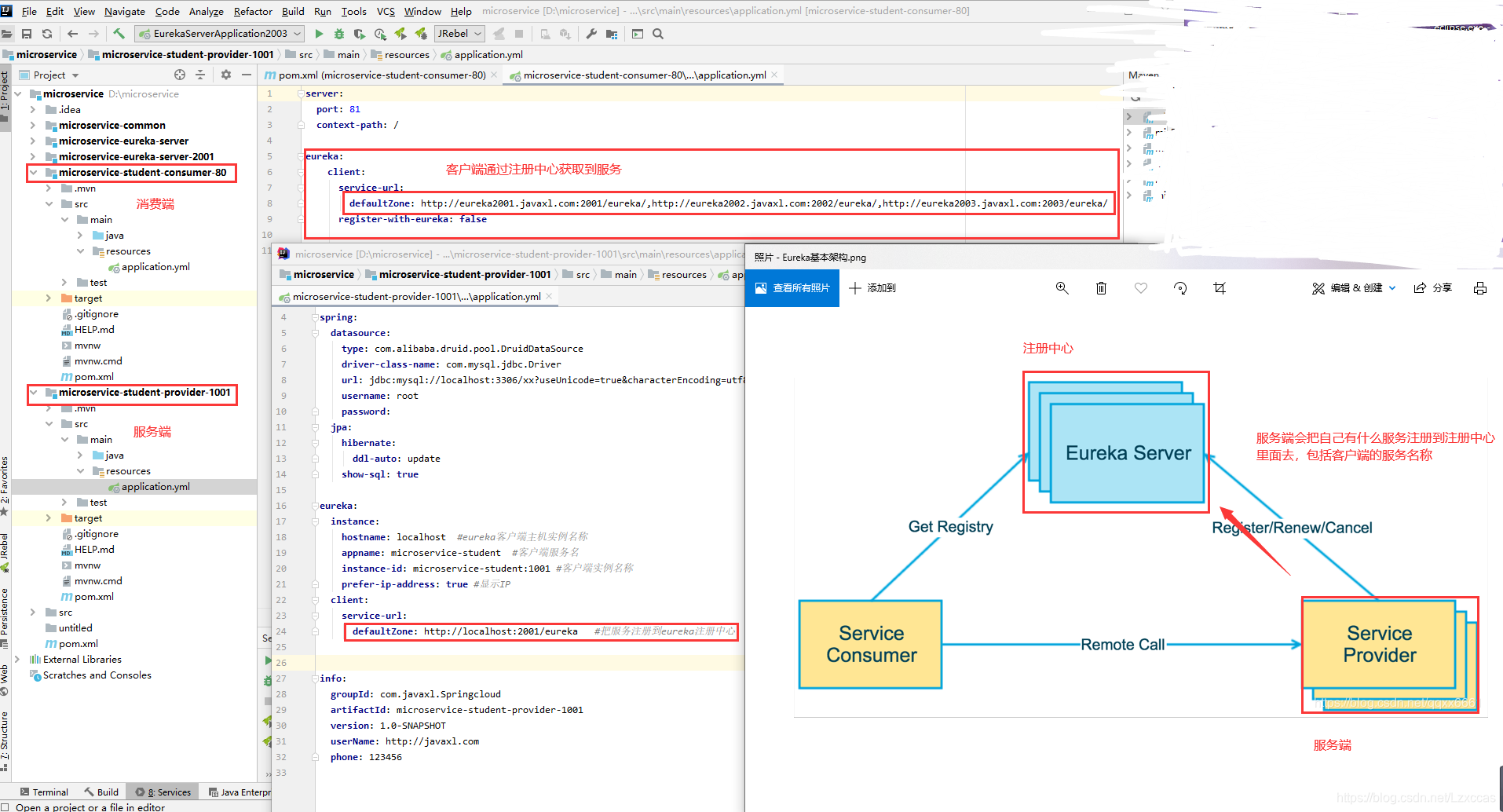Screen dimensions: 1503x812
Task: Click the crop icon in Photos window
Action: point(1220,288)
